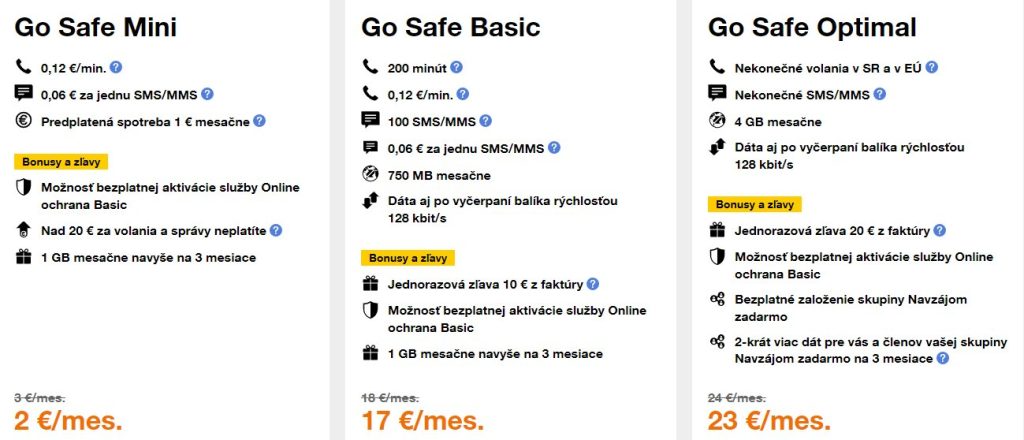Click help icon beside Predplatená spotreba 1 €
The height and width of the screenshot is (440, 1024).
point(259,121)
